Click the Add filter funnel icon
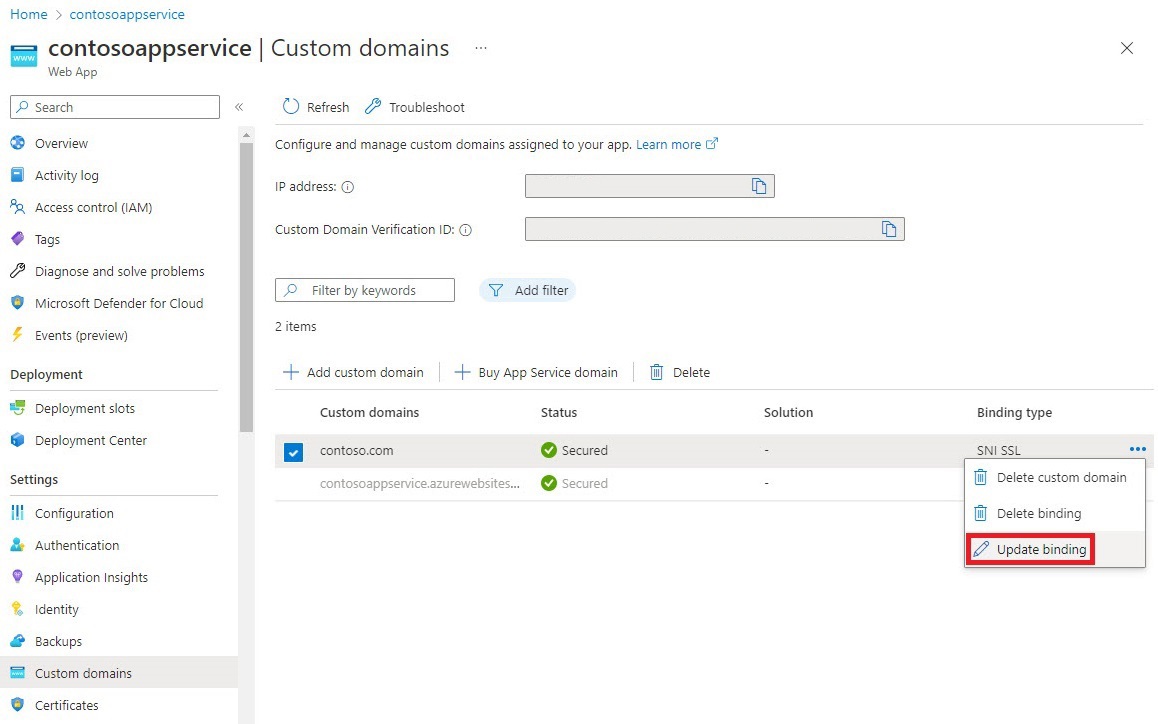 497,289
